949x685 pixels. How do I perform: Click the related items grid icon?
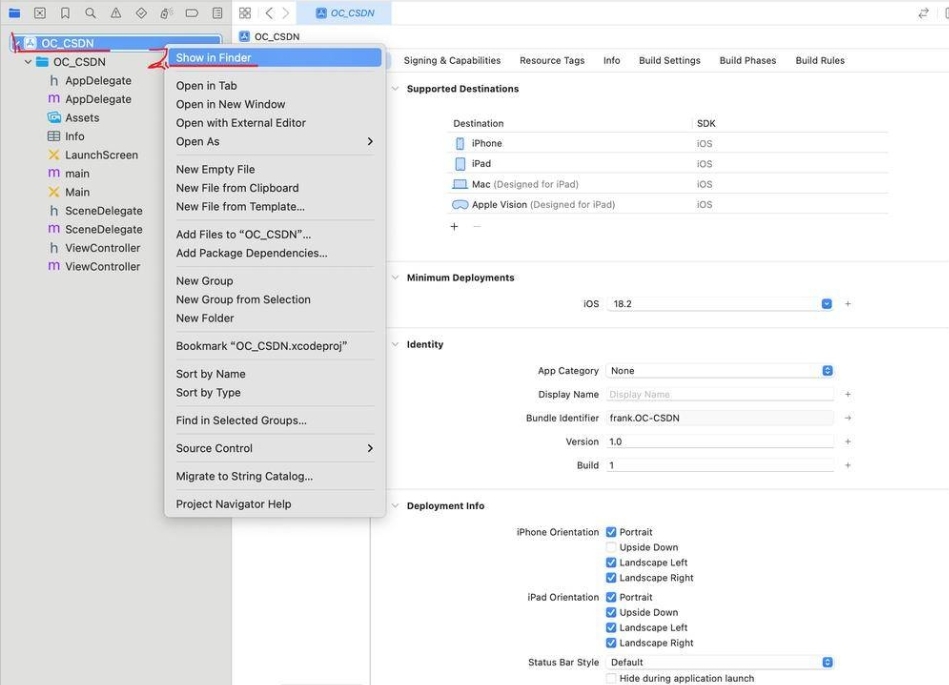pos(245,13)
